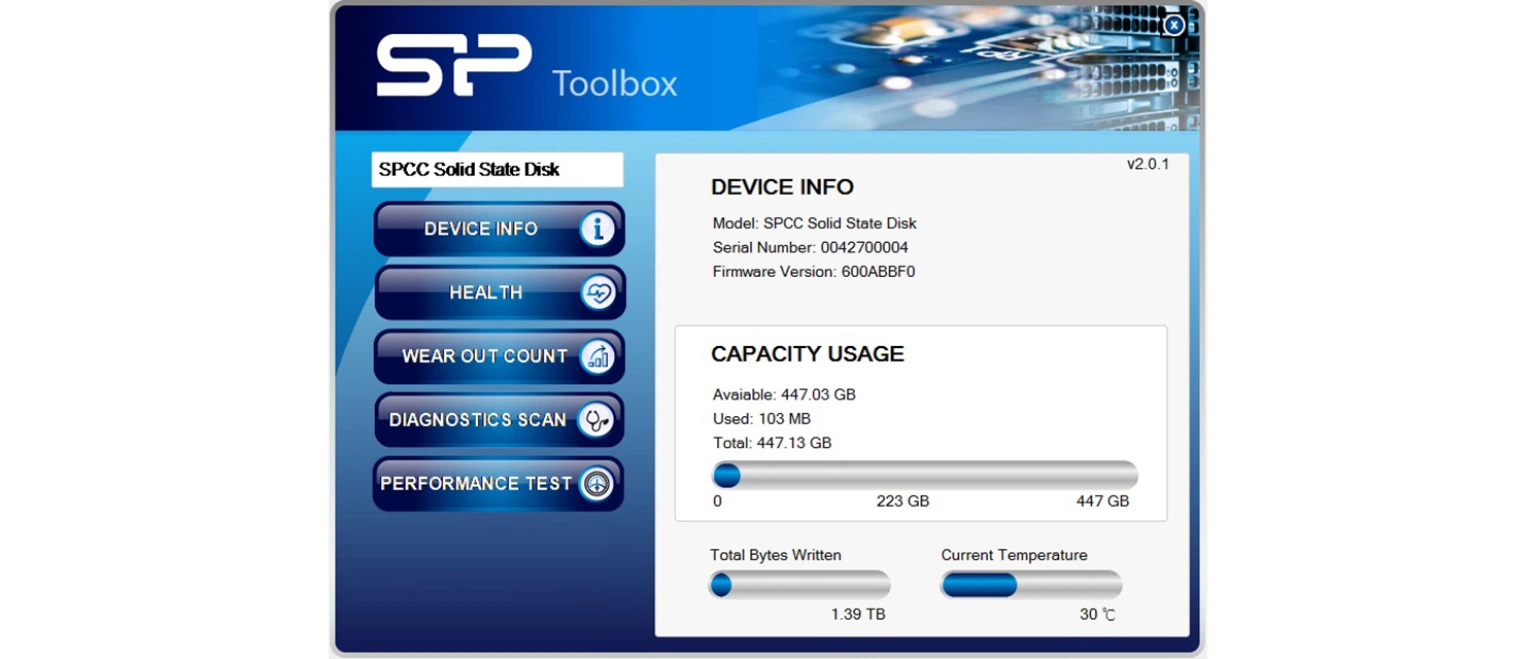
Task: Click the Avaiable: 447.03 GB line
Action: pyautogui.click(x=784, y=394)
